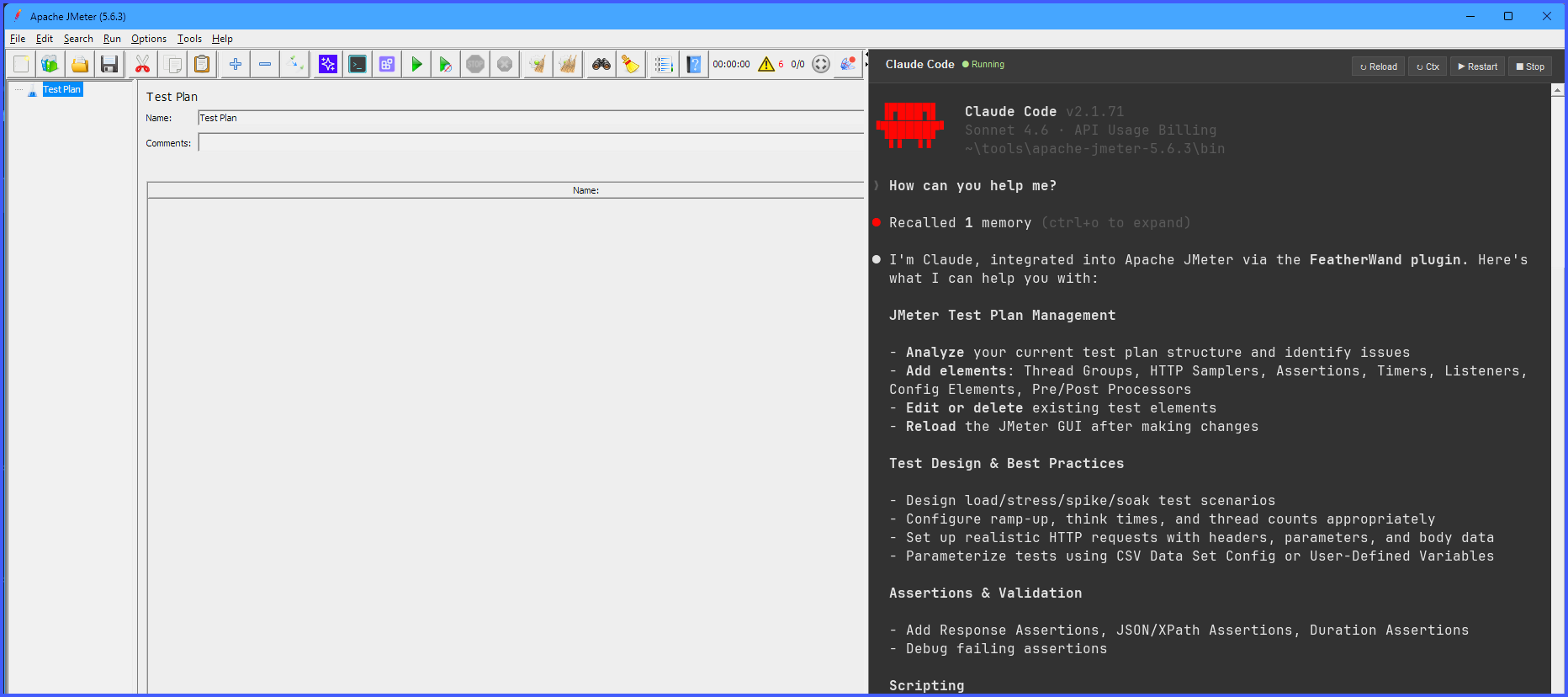Open the FeatherWand AI sparkle icon

click(x=328, y=64)
